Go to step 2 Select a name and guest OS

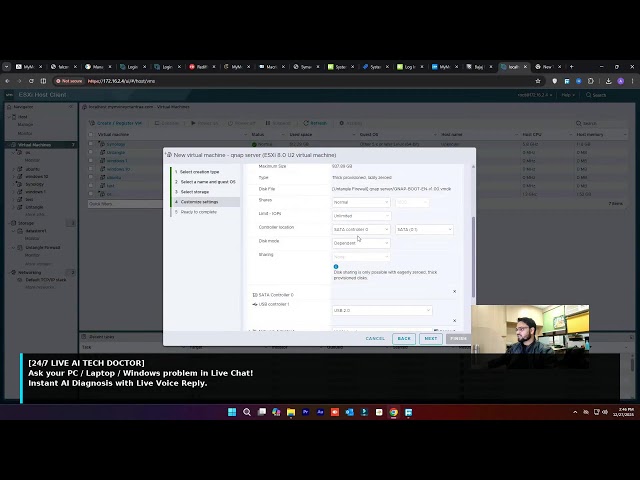click(205, 182)
